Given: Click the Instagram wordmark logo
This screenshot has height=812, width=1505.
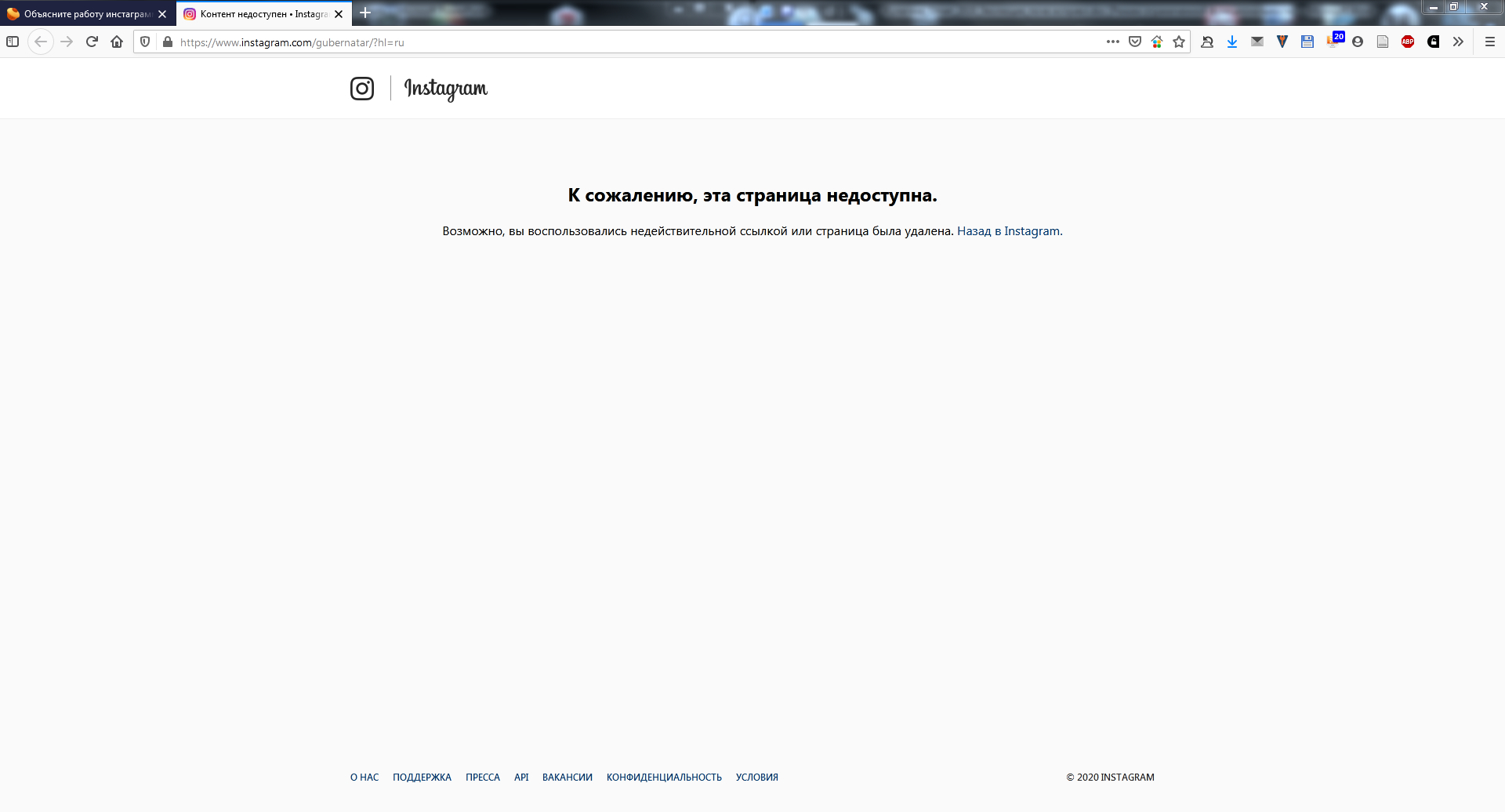Looking at the screenshot, I should coord(446,89).
